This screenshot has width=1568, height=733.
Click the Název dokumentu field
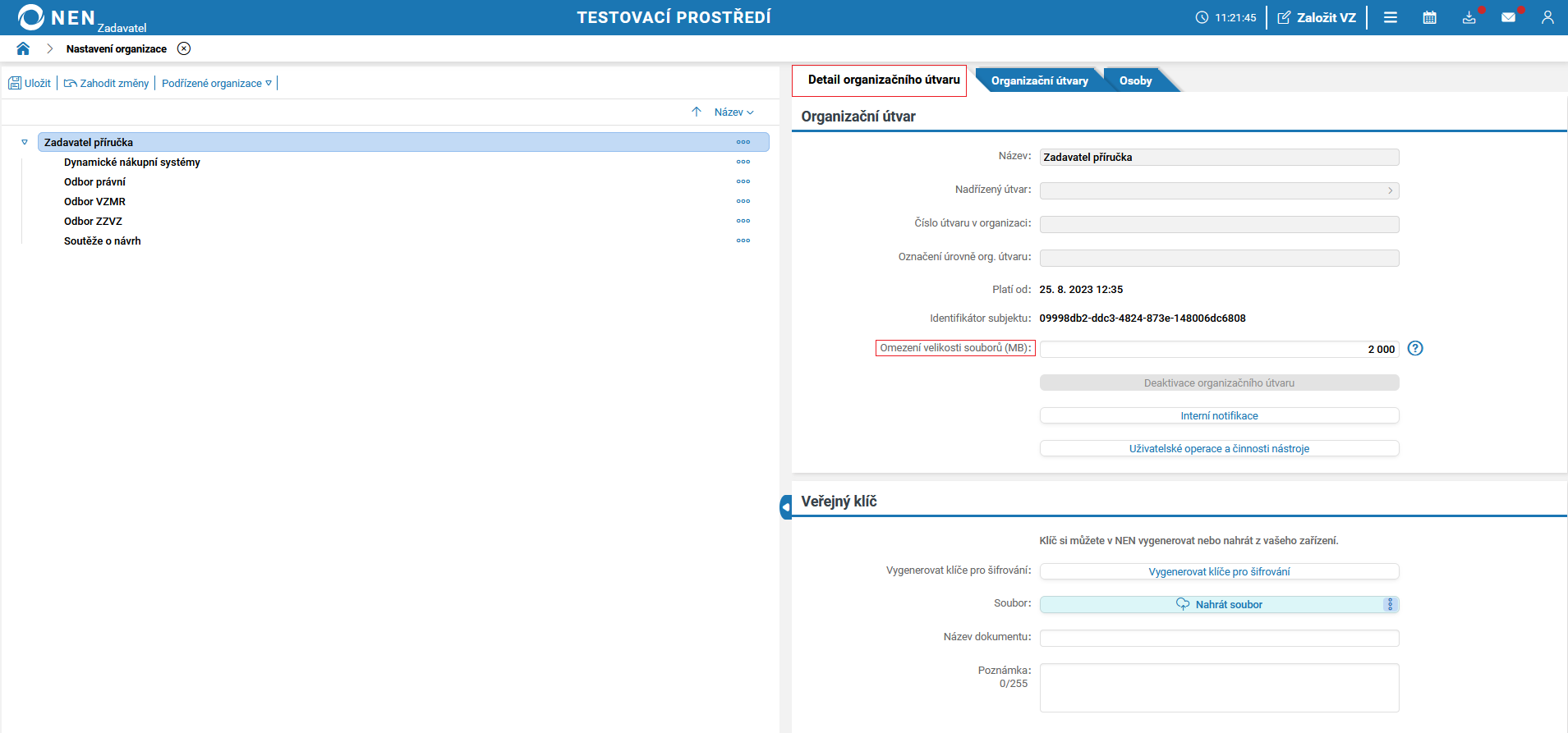(x=1219, y=638)
